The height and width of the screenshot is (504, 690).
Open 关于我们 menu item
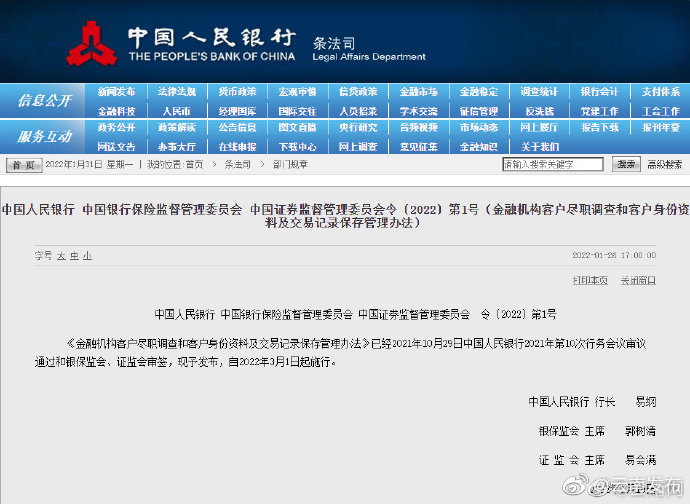pos(540,147)
